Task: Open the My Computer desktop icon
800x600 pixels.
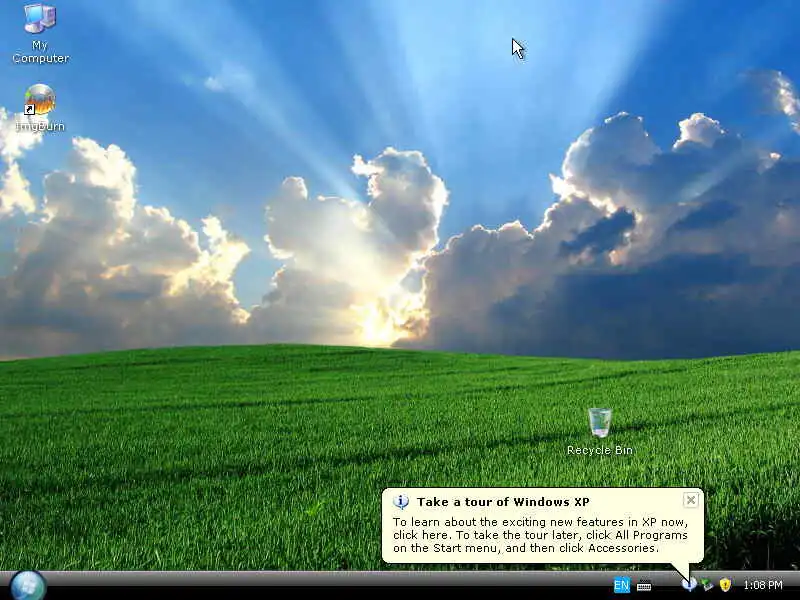Action: tap(40, 34)
